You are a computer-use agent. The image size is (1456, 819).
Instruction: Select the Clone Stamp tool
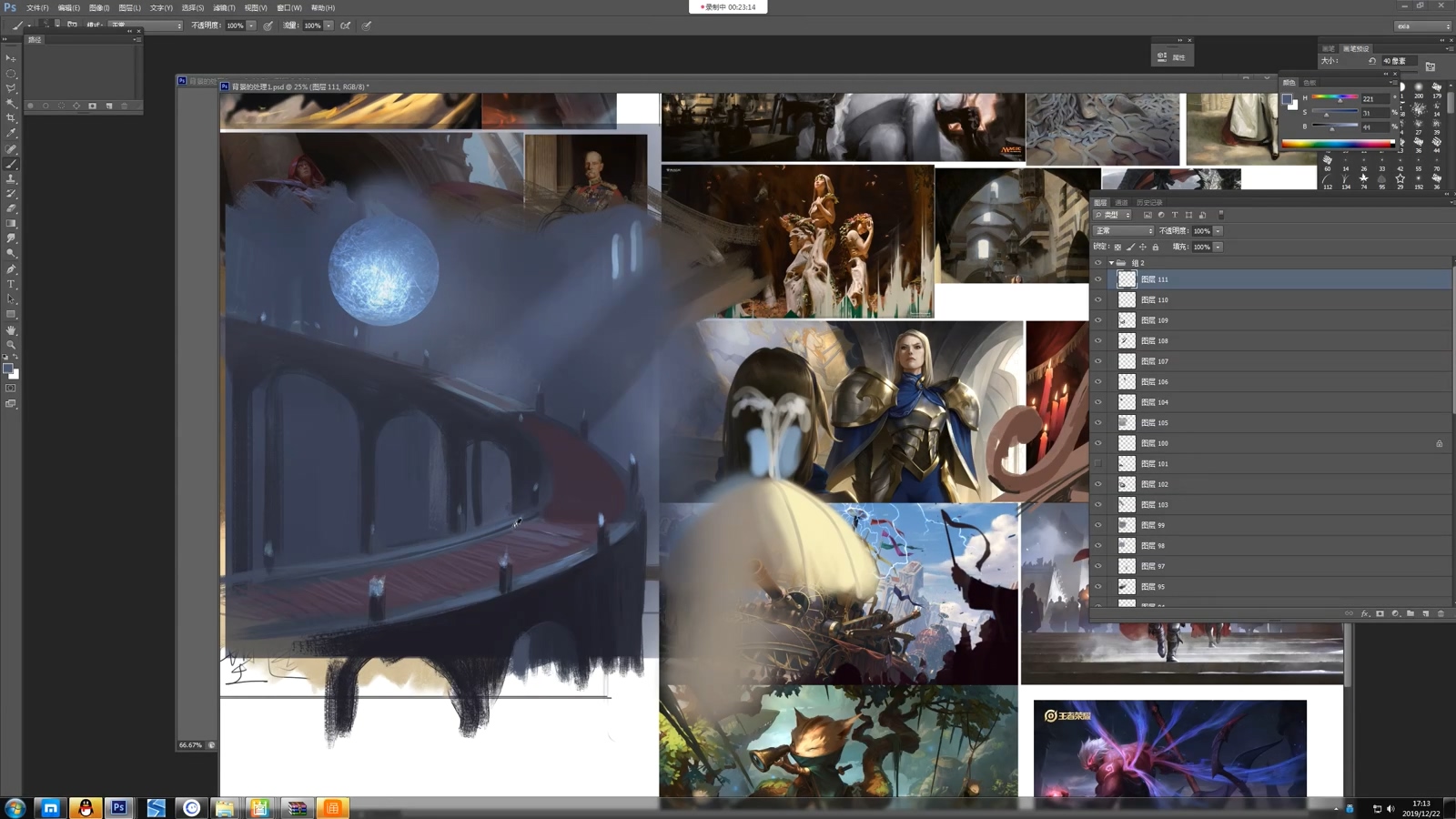point(11,179)
